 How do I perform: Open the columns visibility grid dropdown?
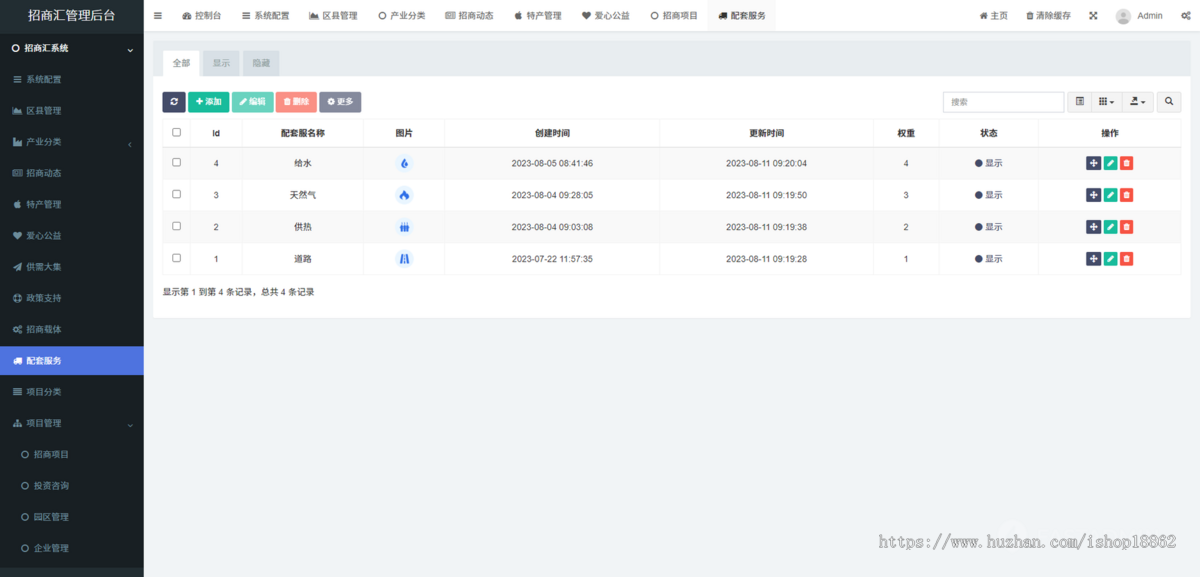coord(1106,101)
